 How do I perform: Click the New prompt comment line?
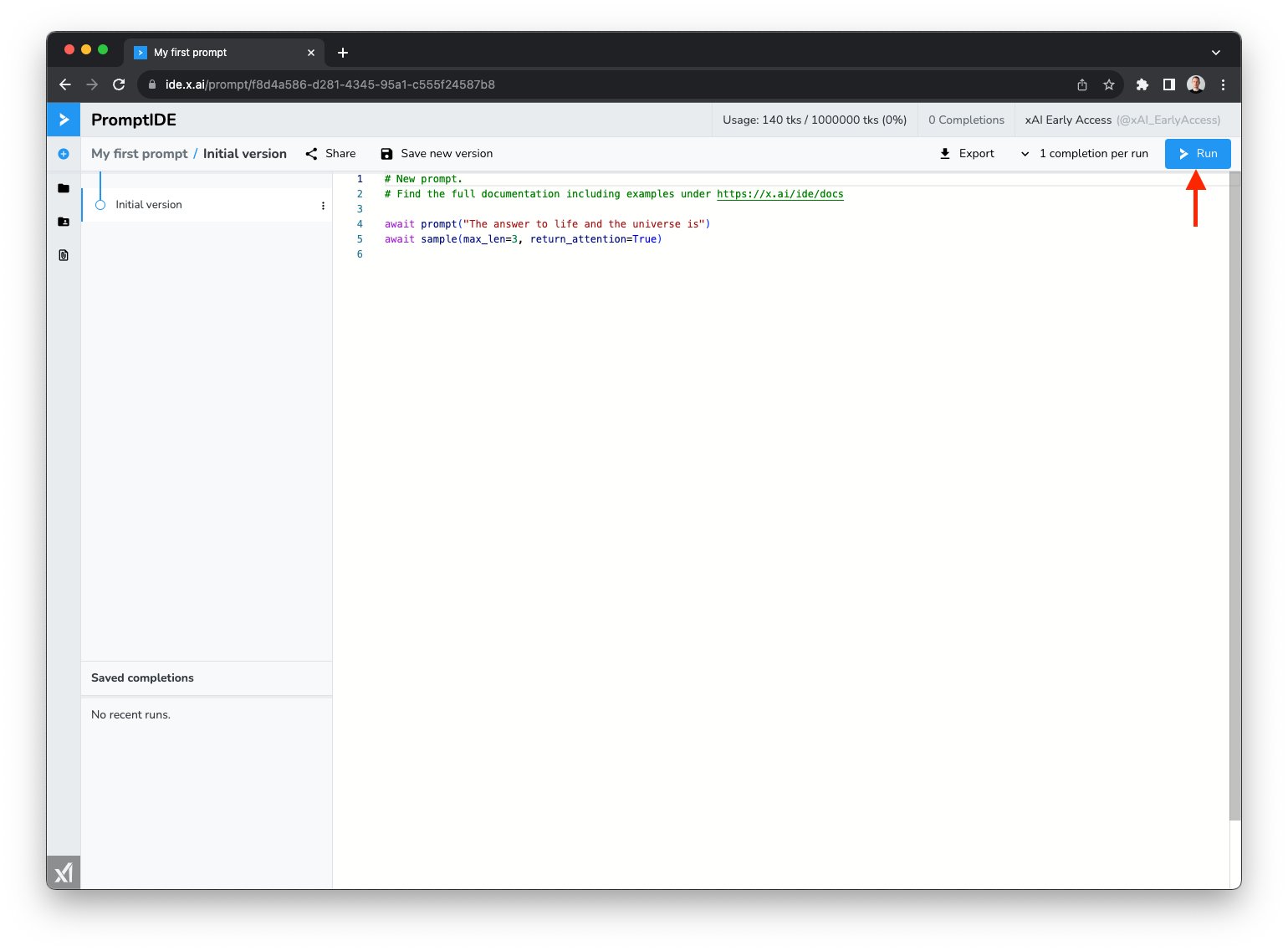tap(423, 179)
